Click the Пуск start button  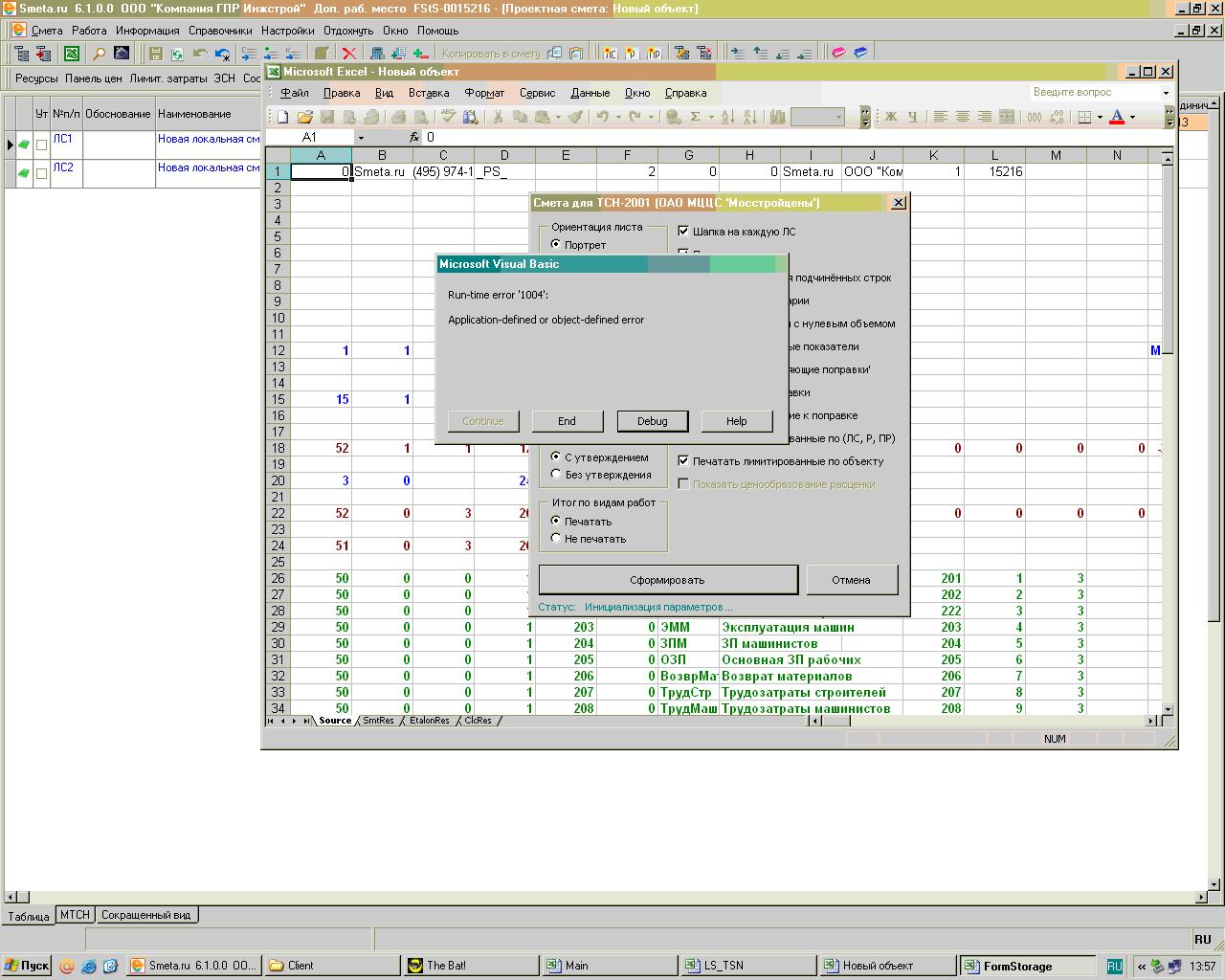point(28,966)
